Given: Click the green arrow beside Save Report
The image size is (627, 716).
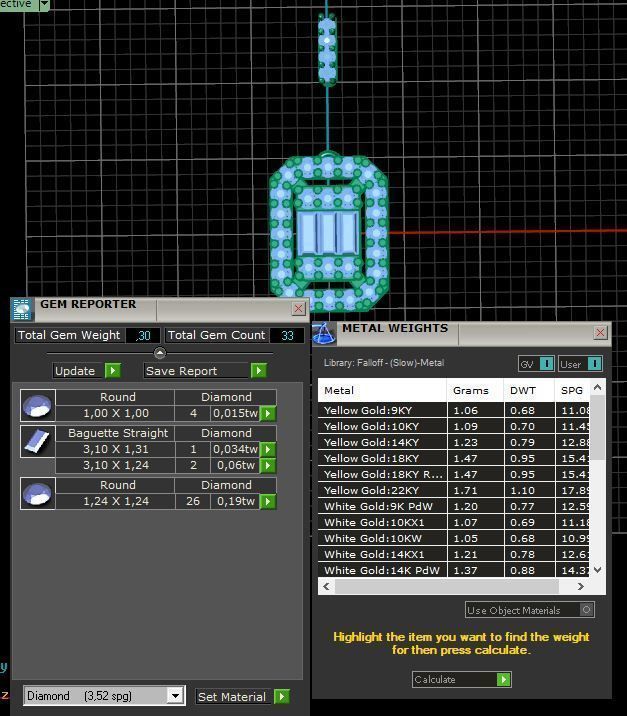Looking at the screenshot, I should pyautogui.click(x=258, y=370).
